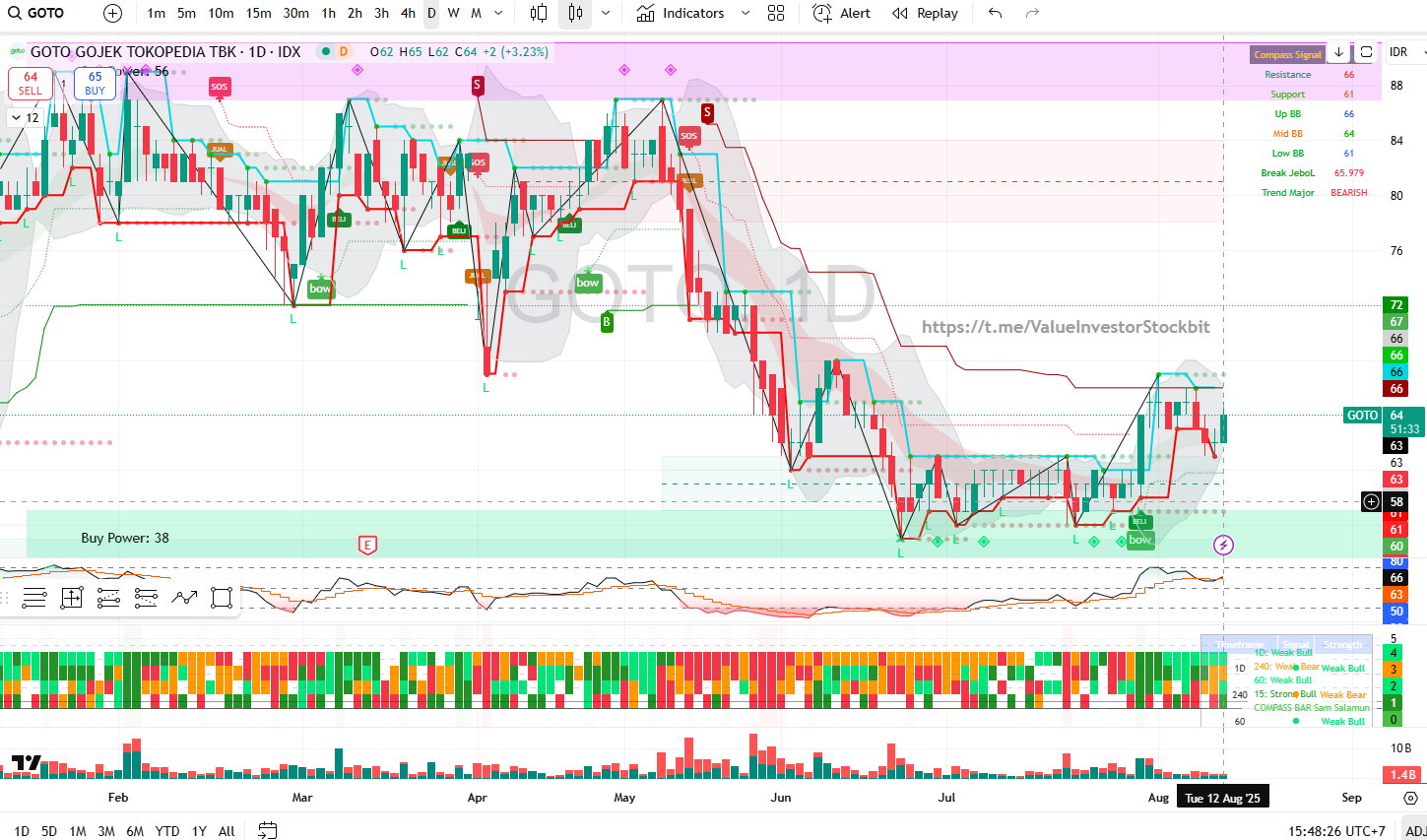Select the 1m timeframe
Screen dimensions: 1427x840
(x=156, y=13)
